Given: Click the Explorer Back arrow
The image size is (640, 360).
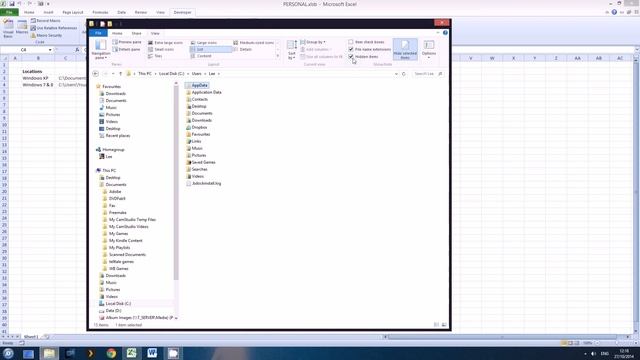Looking at the screenshot, I should [x=96, y=74].
